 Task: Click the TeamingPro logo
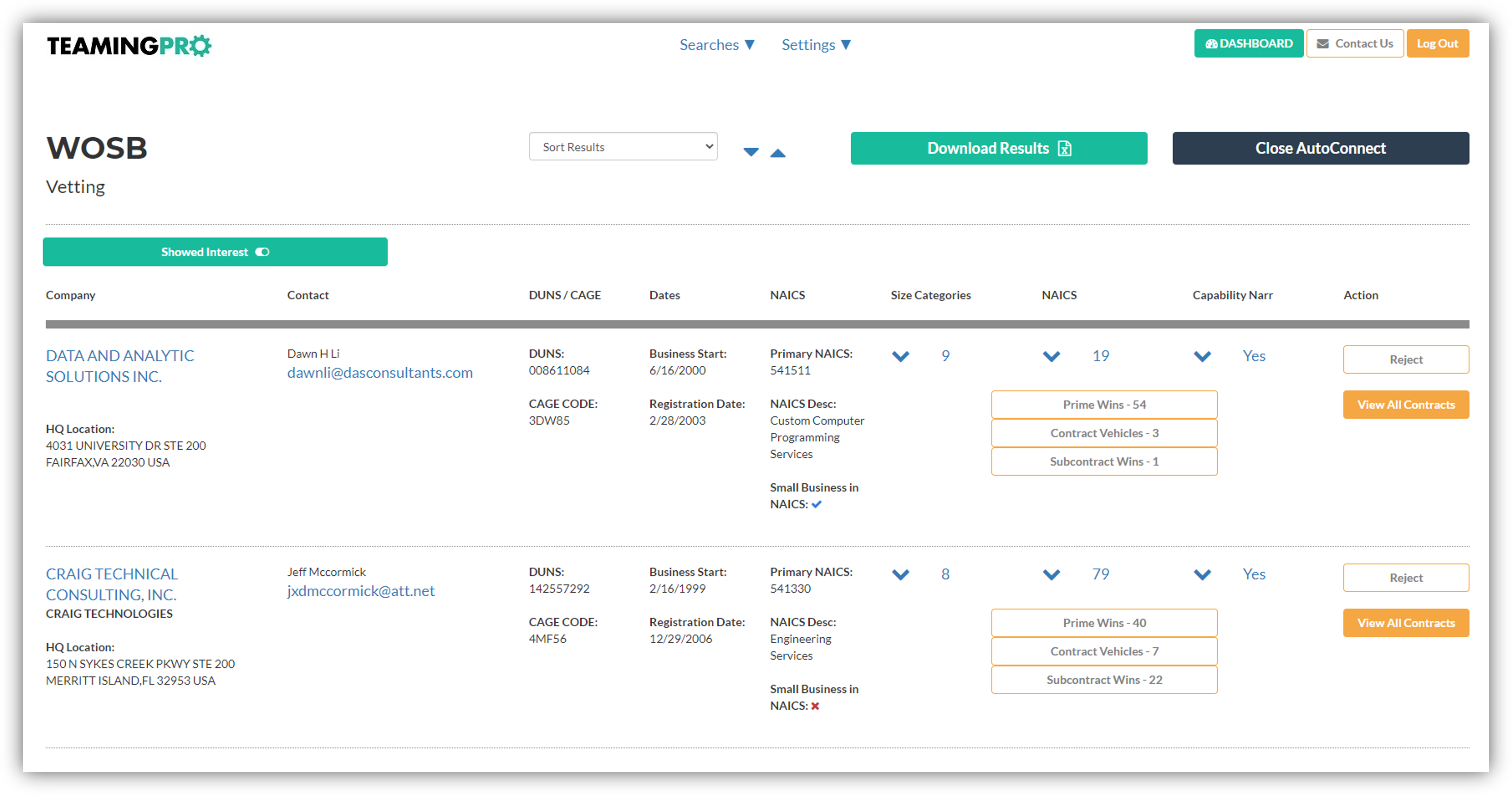pyautogui.click(x=128, y=45)
